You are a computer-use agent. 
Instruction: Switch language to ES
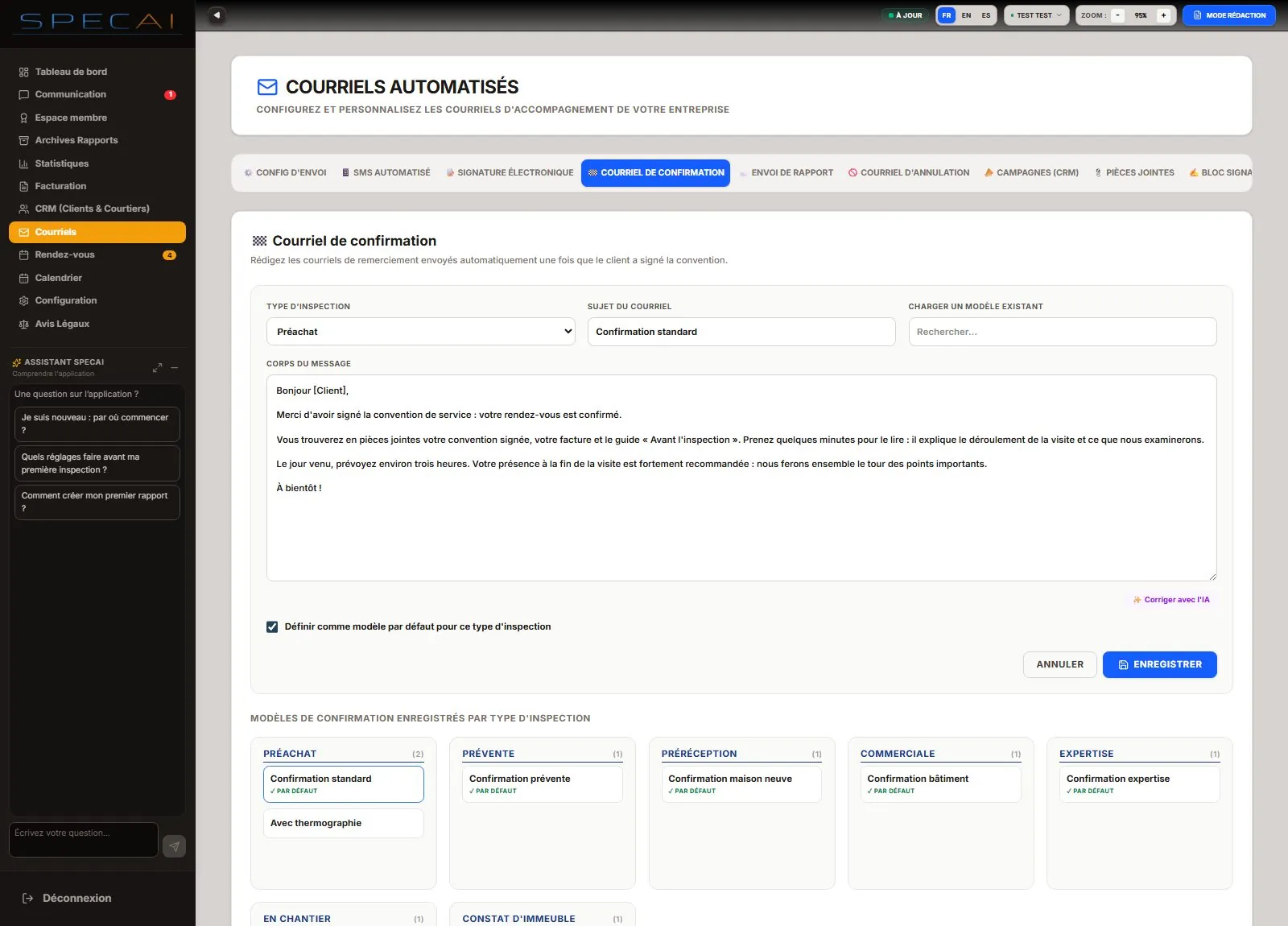pos(986,15)
